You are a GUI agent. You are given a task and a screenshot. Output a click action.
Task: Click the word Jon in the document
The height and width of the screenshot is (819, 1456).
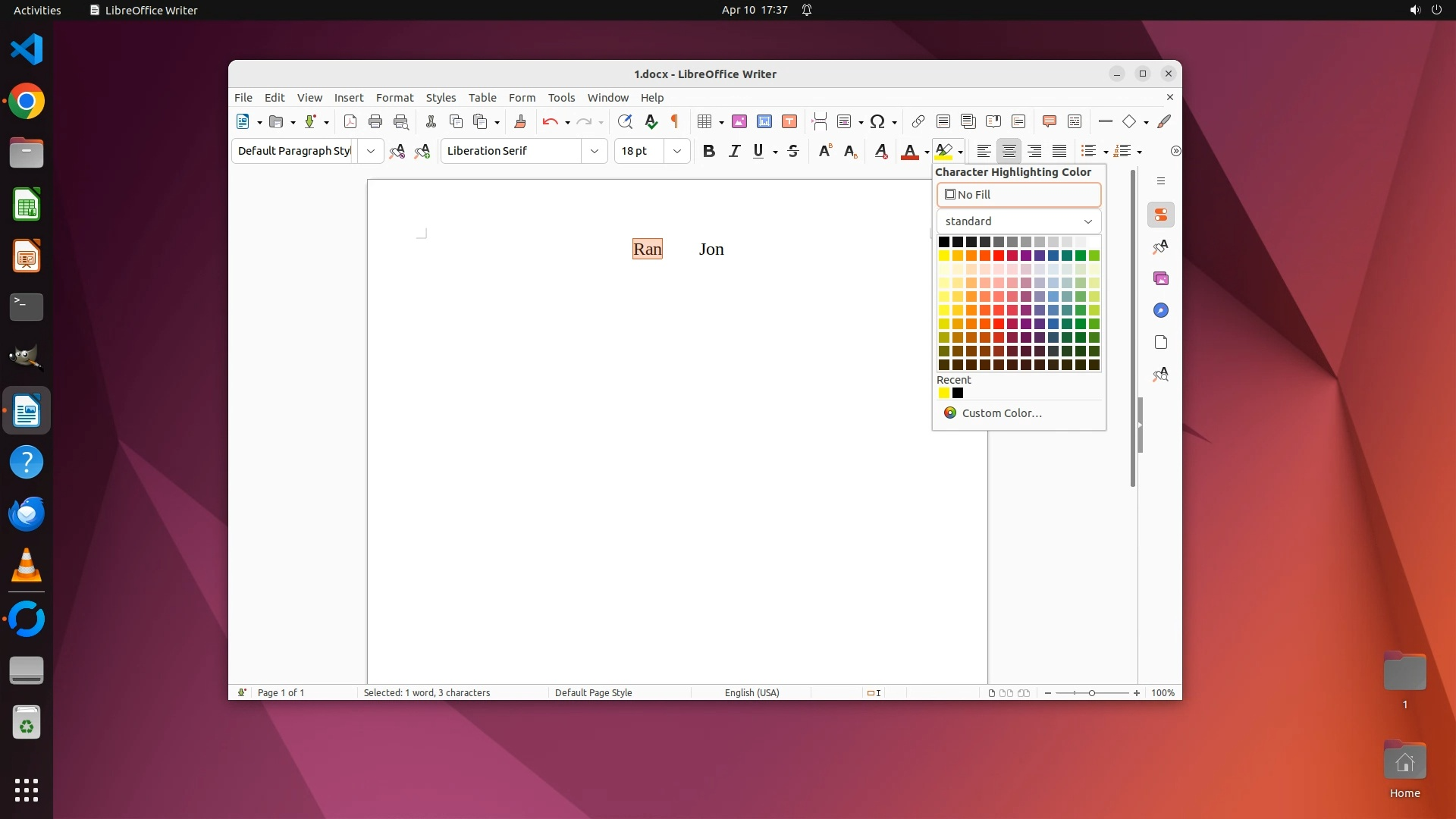[711, 249]
